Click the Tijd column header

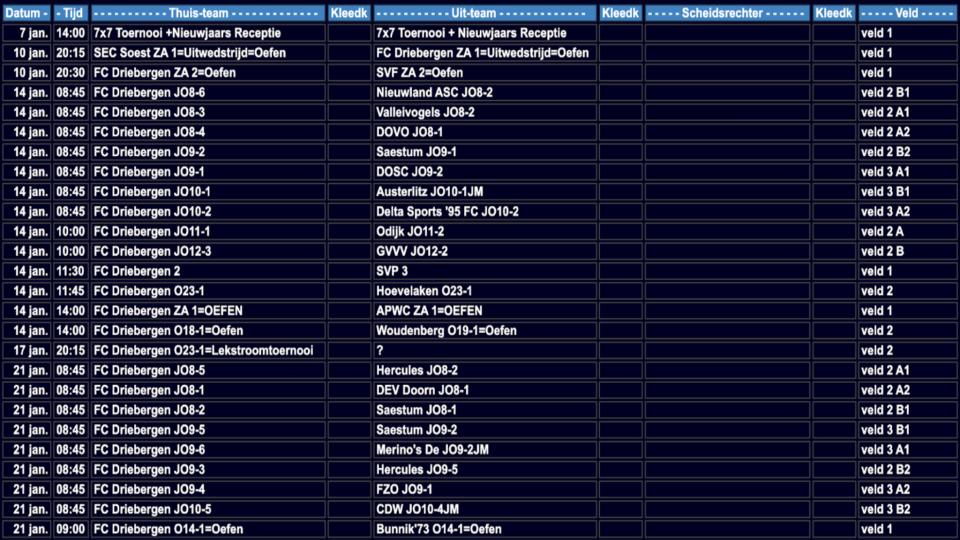click(x=71, y=13)
